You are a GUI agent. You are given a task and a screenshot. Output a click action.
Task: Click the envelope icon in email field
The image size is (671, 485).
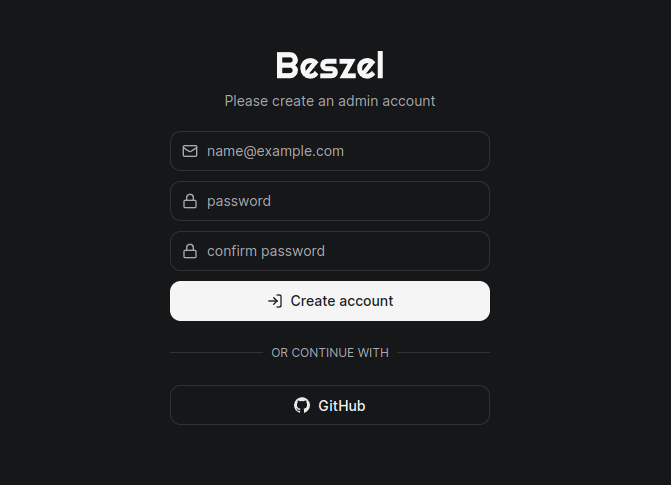click(190, 151)
